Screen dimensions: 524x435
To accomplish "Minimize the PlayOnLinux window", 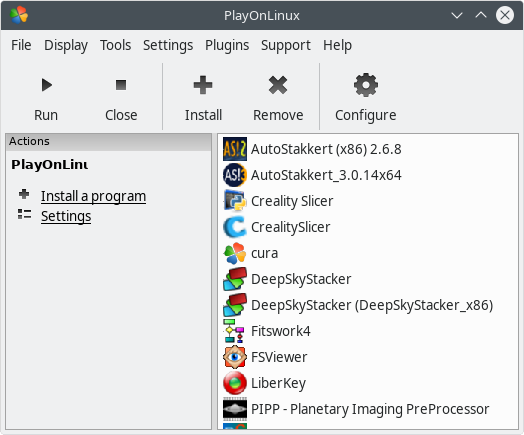I will 457,15.
